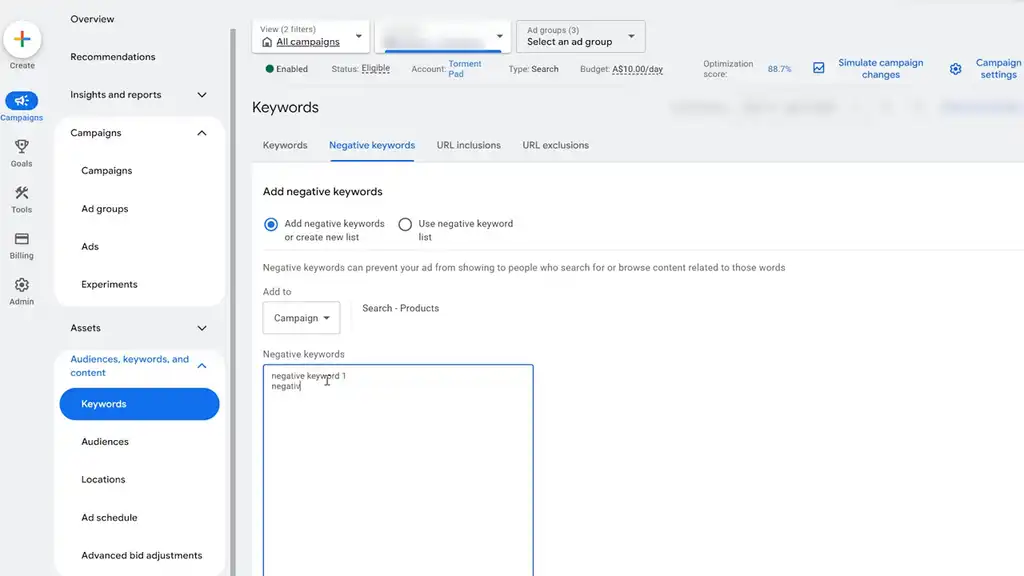Click the Campaign settings link
The width and height of the screenshot is (1024, 576).
[998, 69]
